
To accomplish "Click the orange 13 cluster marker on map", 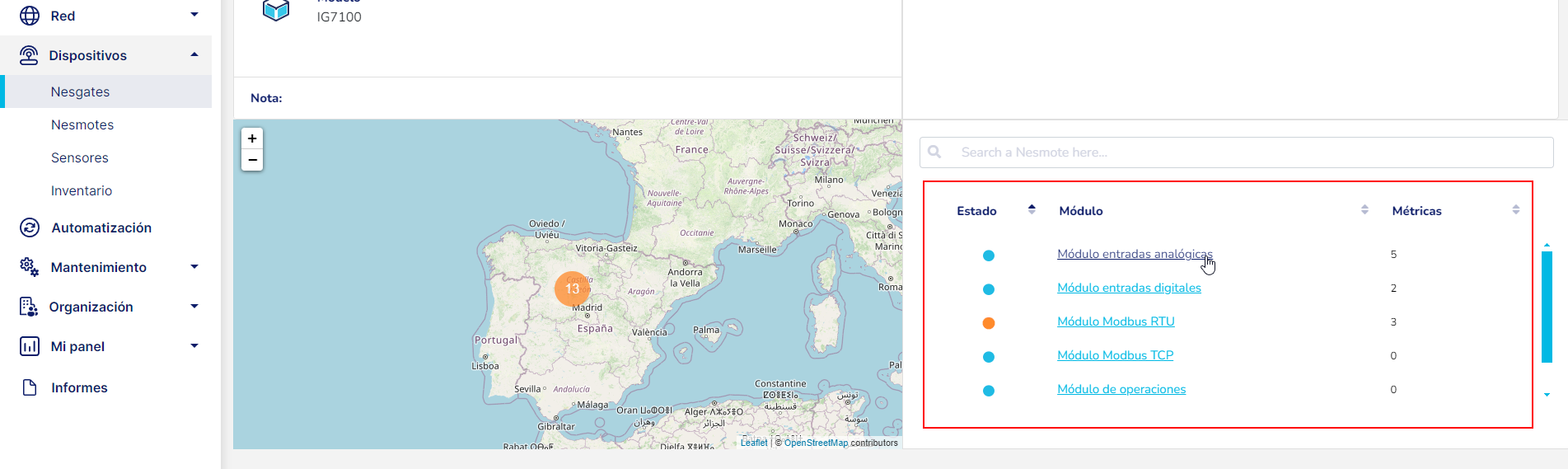I will (572, 289).
